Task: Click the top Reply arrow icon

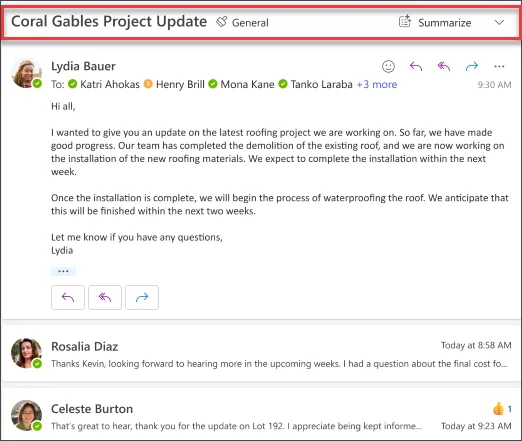Action: (416, 66)
